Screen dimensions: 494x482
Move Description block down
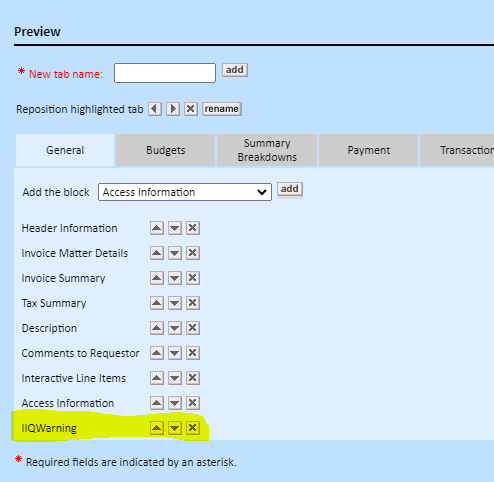coord(175,328)
